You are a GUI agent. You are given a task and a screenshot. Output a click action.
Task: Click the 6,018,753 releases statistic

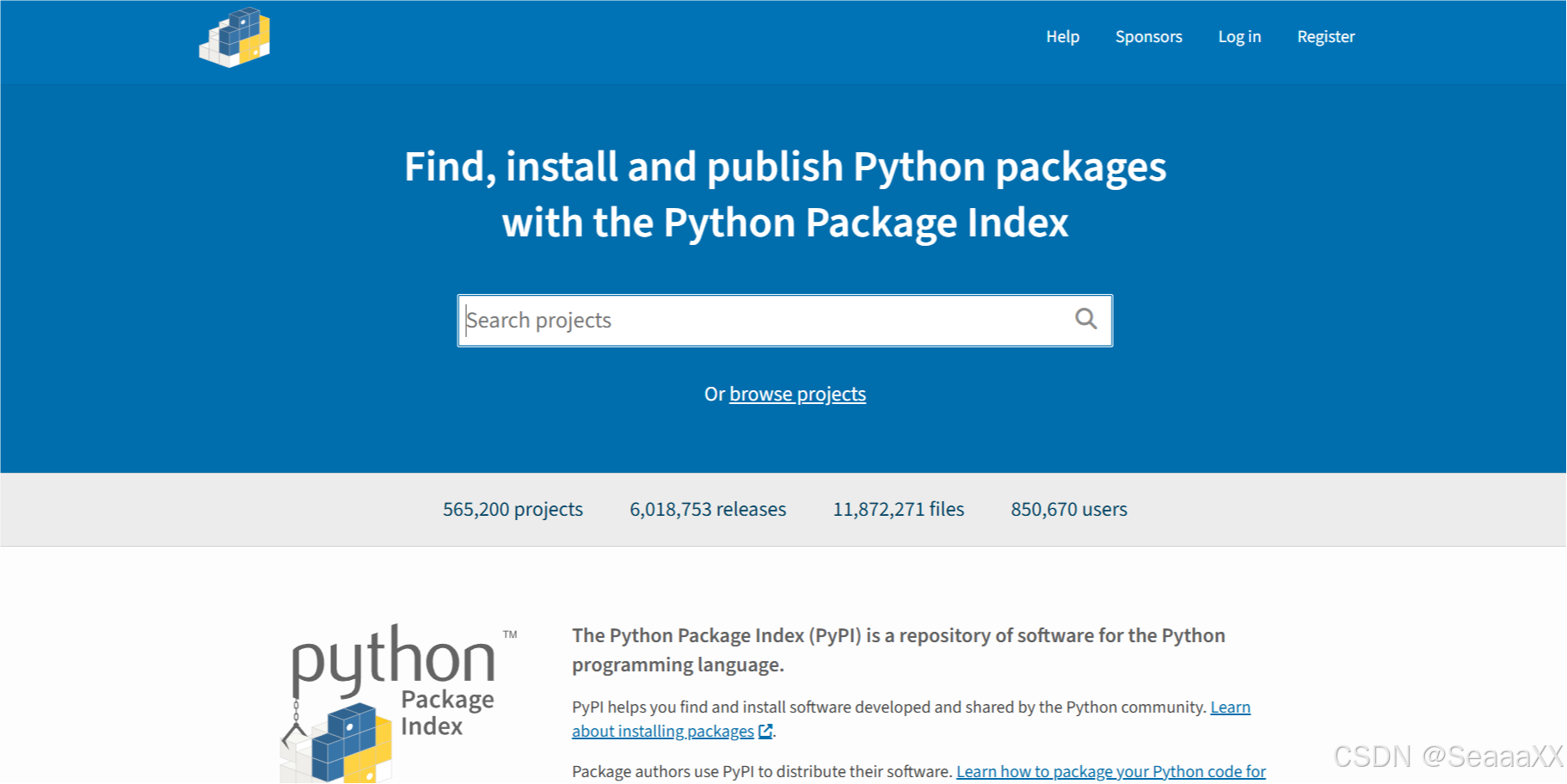pyautogui.click(x=708, y=509)
